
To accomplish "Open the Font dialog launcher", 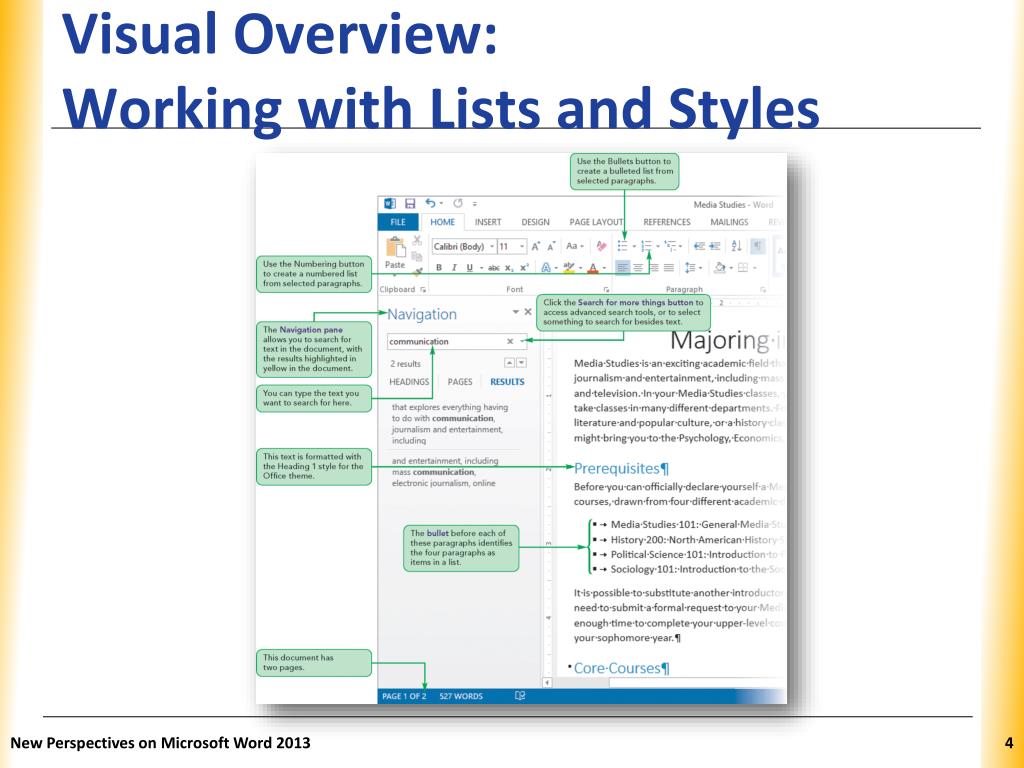I will tap(606, 289).
